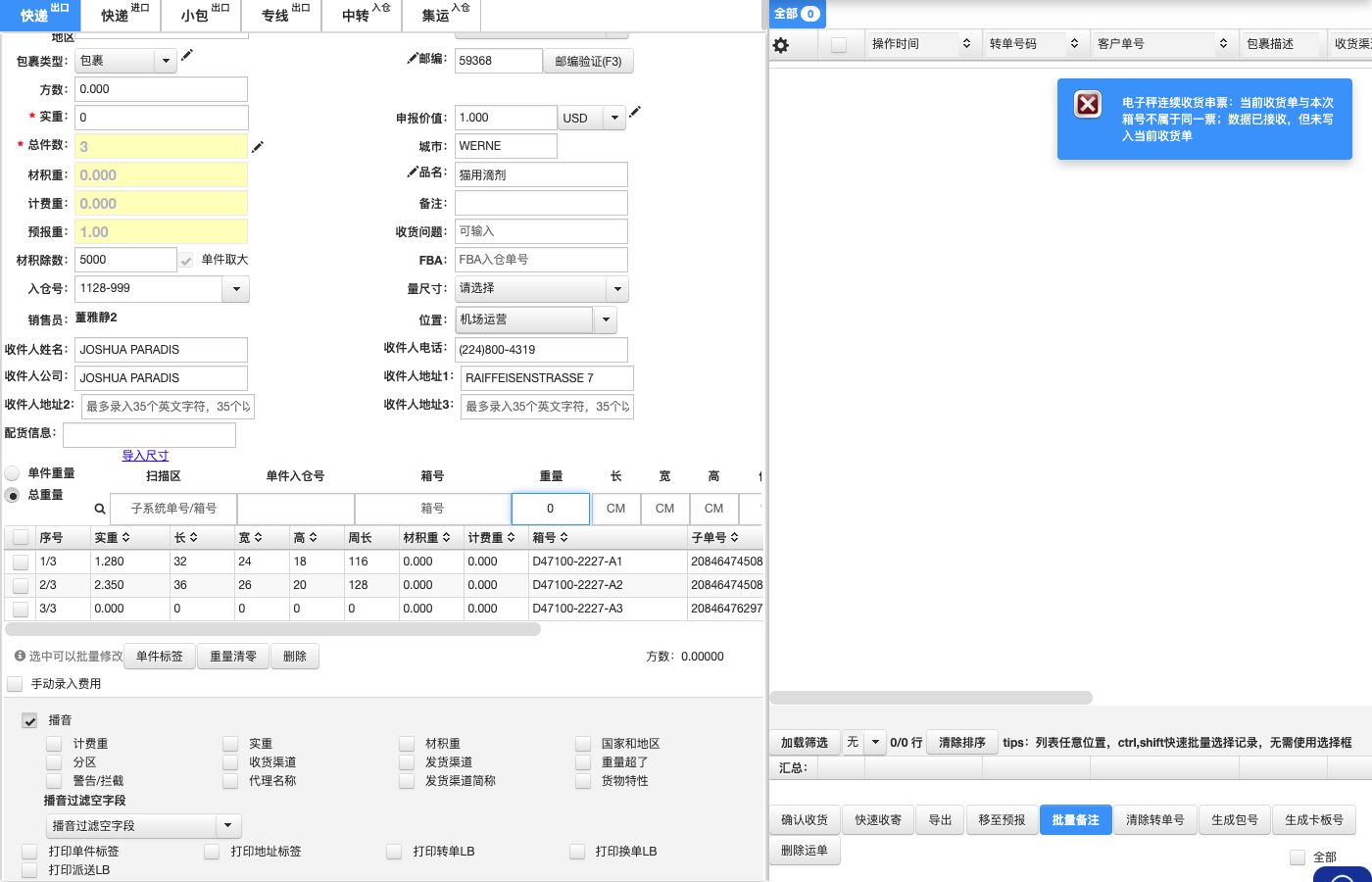Click the 重量 input field showing 0
Image resolution: width=1372 pixels, height=882 pixels.
click(x=551, y=509)
